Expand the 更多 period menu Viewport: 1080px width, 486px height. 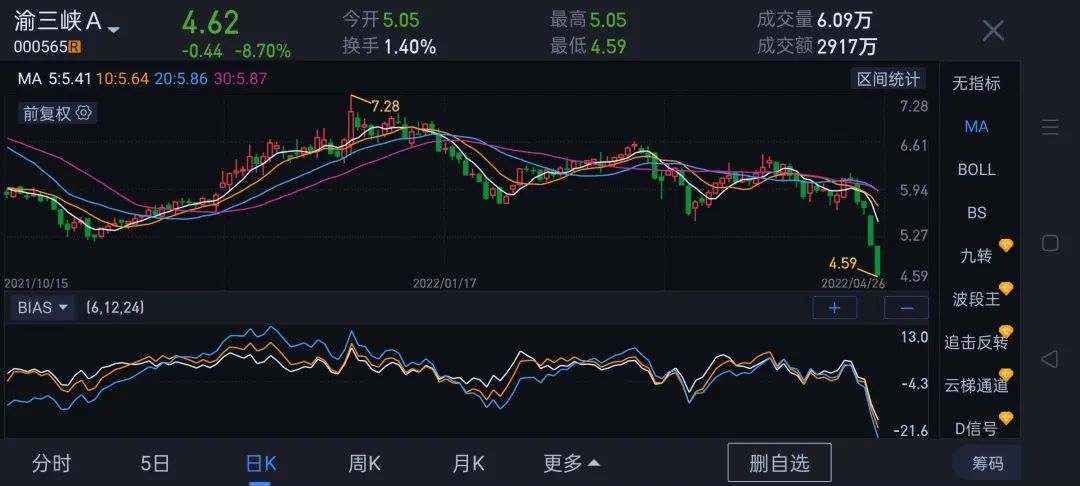pos(571,463)
